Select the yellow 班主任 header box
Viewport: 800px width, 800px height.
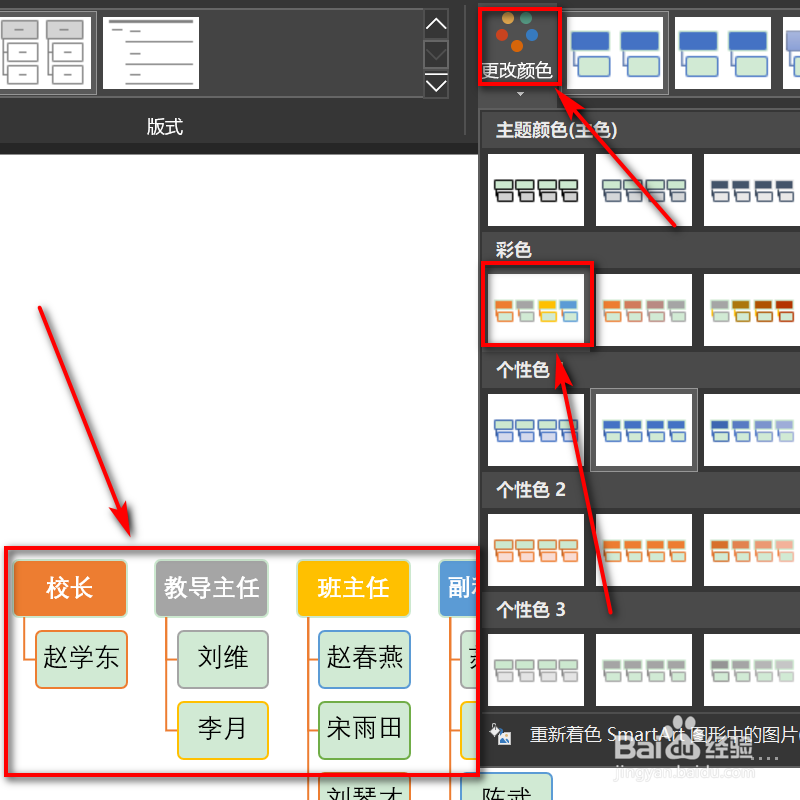[354, 588]
